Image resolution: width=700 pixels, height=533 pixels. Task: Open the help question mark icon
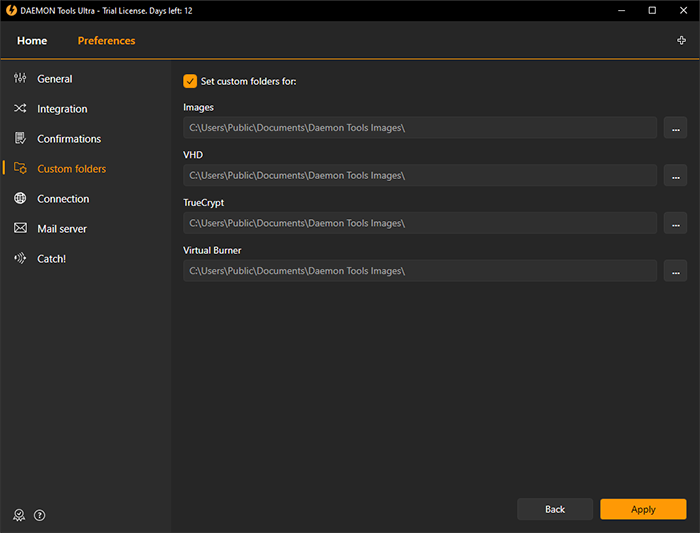pos(40,515)
